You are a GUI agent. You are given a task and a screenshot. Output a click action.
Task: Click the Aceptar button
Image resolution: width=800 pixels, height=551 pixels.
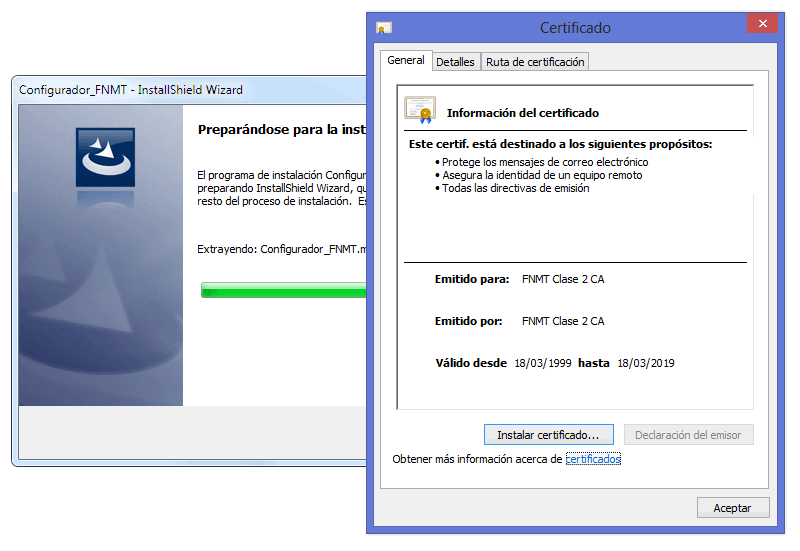pos(733,508)
